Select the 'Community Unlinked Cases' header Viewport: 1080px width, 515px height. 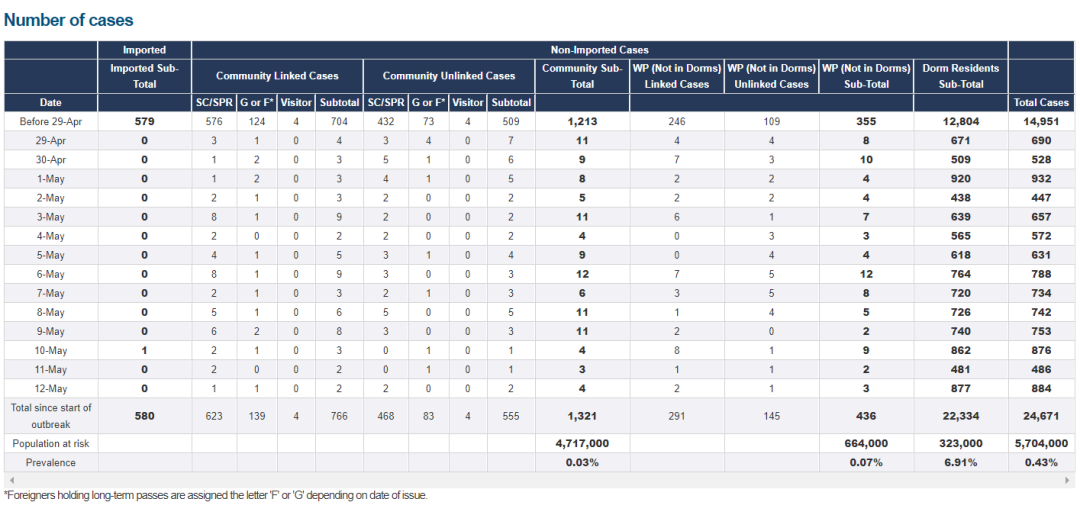pos(449,76)
